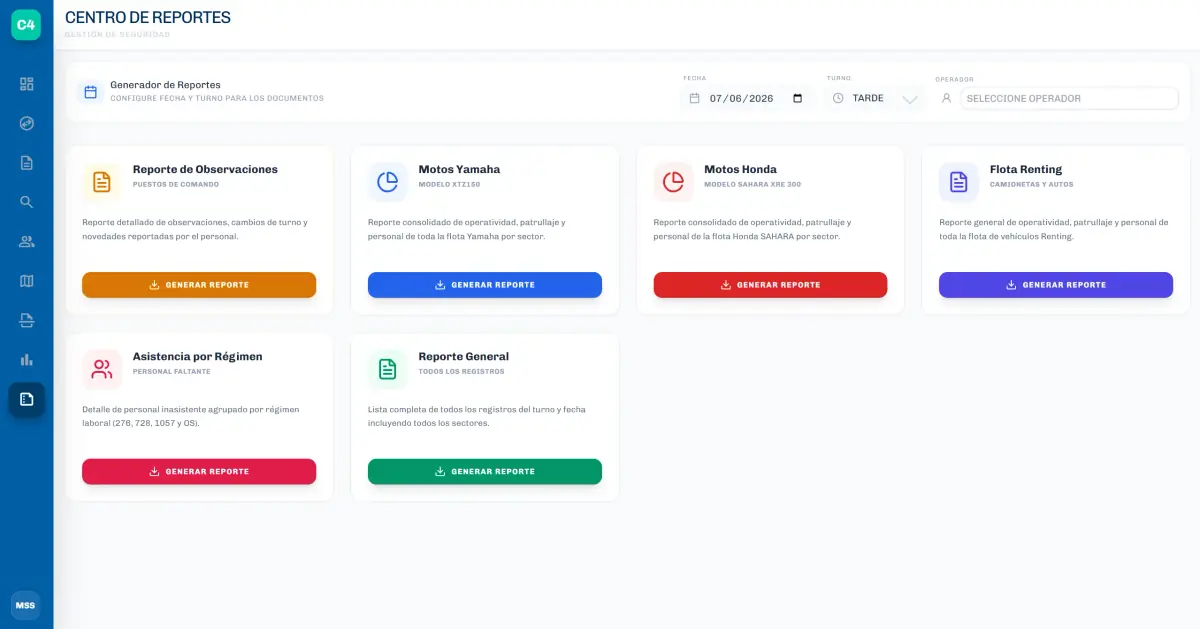Image resolution: width=1200 pixels, height=629 pixels.
Task: Open the personnel (people) icon in sidebar
Action: tap(27, 241)
